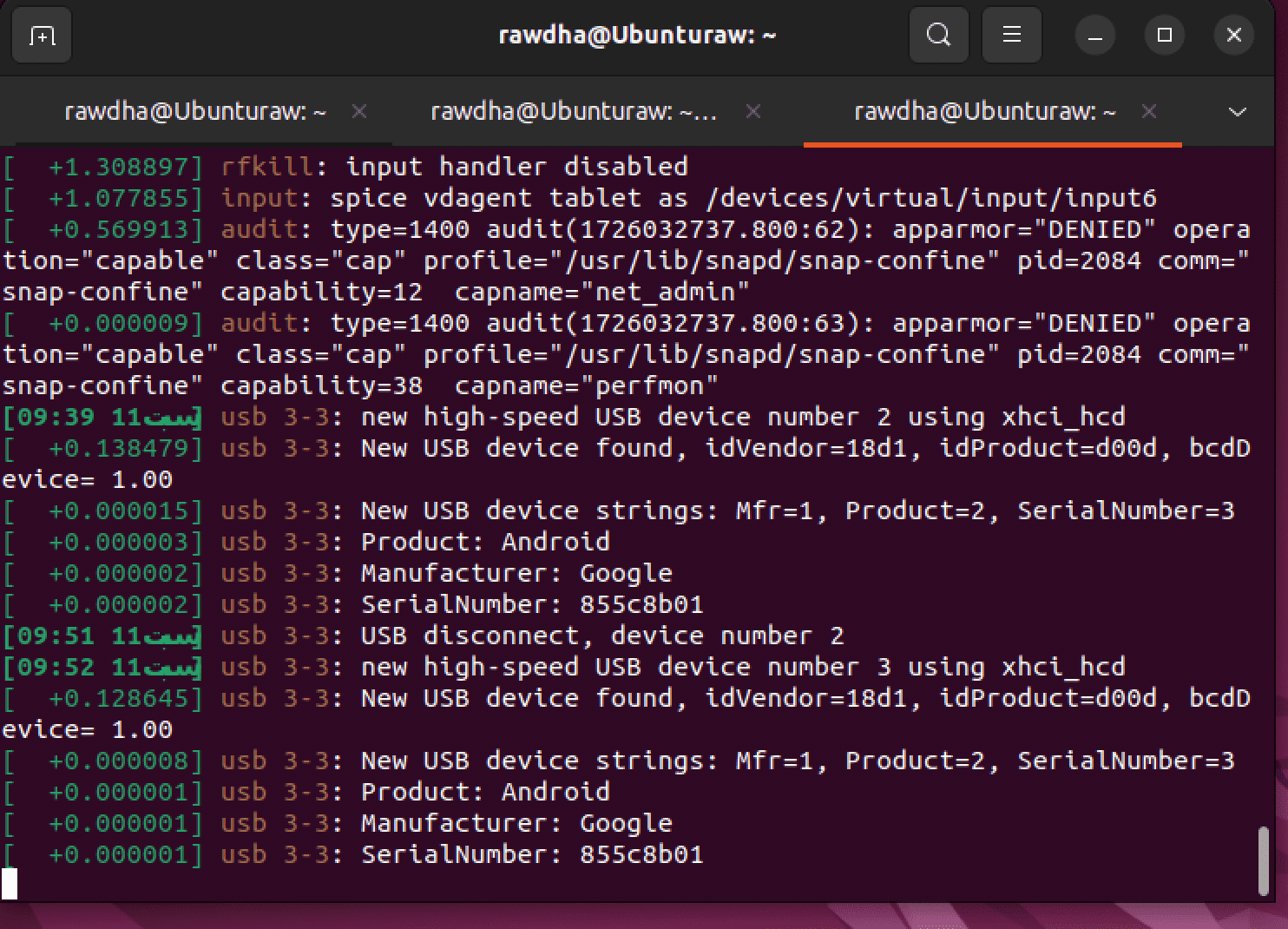This screenshot has width=1288, height=929.
Task: Click the last "SerialNumber: 855c8b01" line
Action: click(x=532, y=854)
